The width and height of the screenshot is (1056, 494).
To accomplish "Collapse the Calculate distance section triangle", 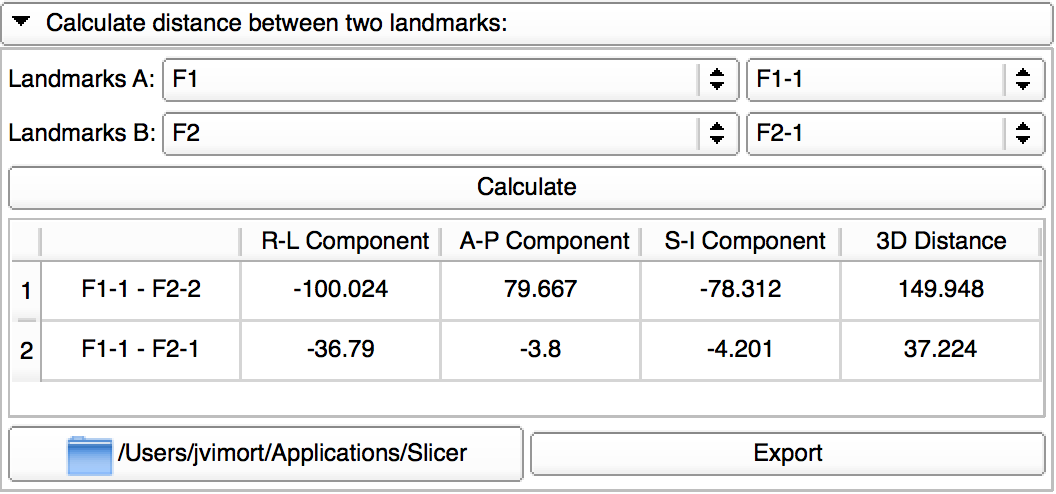I will pyautogui.click(x=22, y=22).
